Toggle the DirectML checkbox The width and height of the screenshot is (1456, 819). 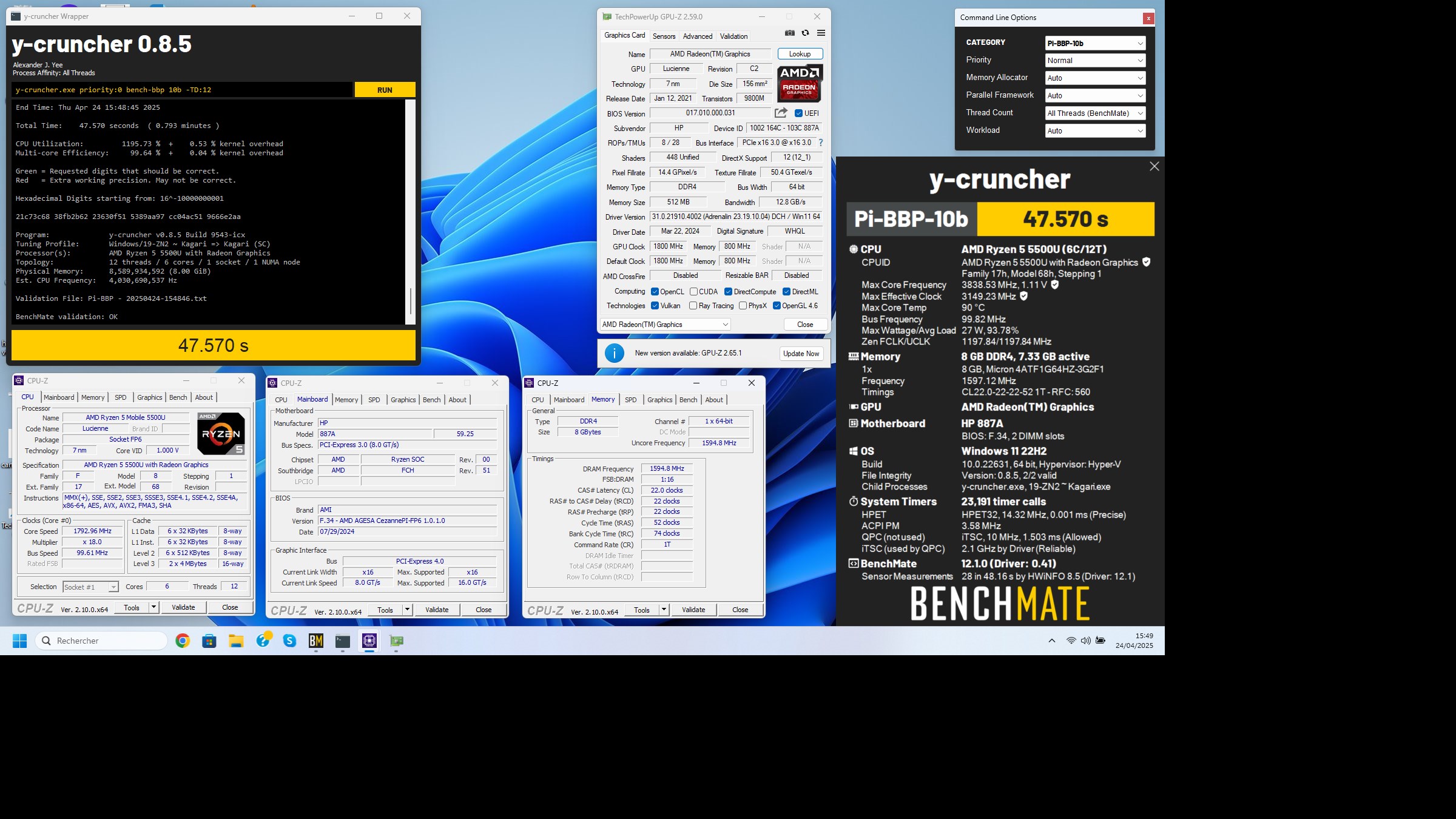click(786, 292)
